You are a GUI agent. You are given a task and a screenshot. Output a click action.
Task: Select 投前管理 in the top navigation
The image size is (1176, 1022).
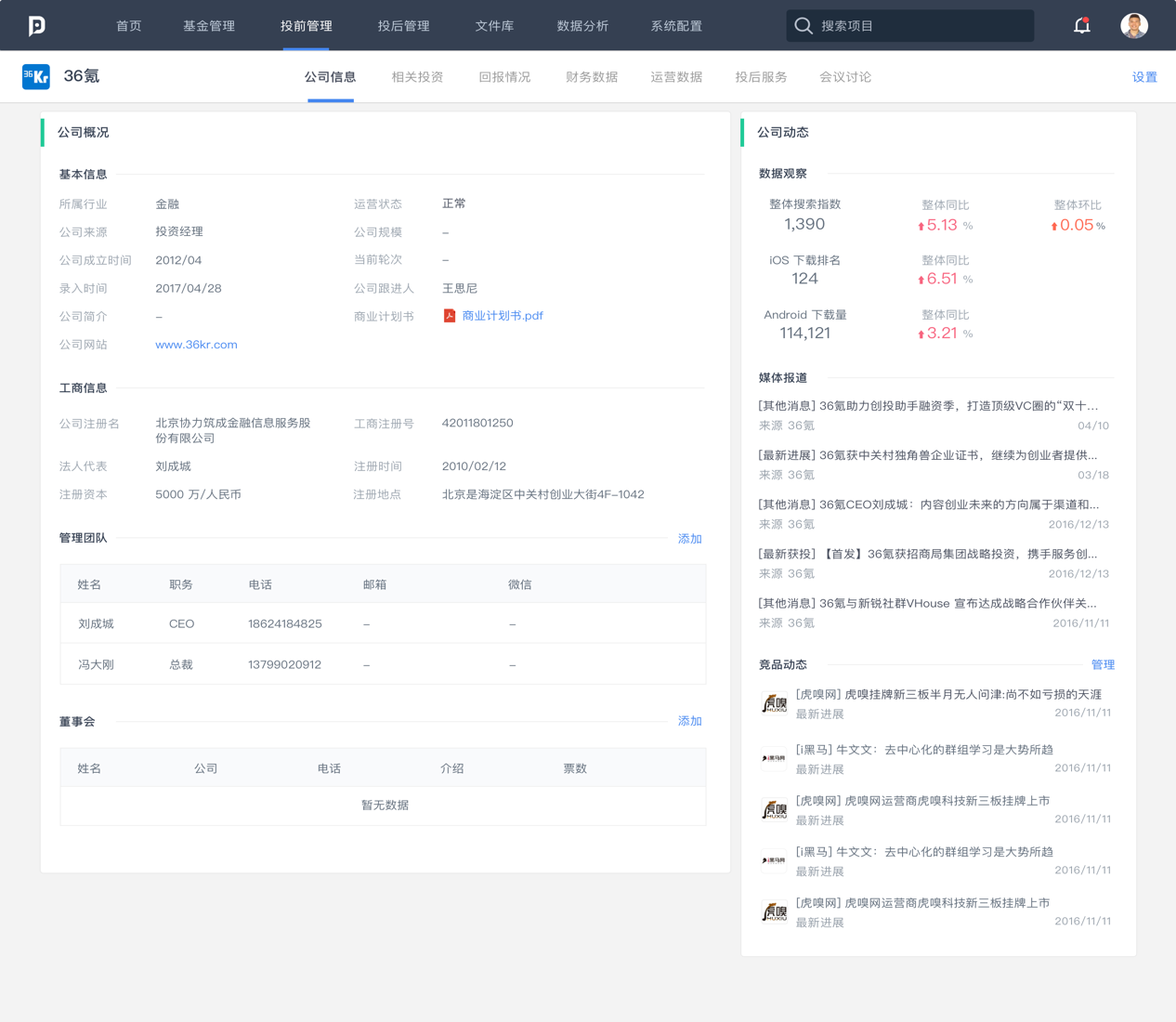307,26
